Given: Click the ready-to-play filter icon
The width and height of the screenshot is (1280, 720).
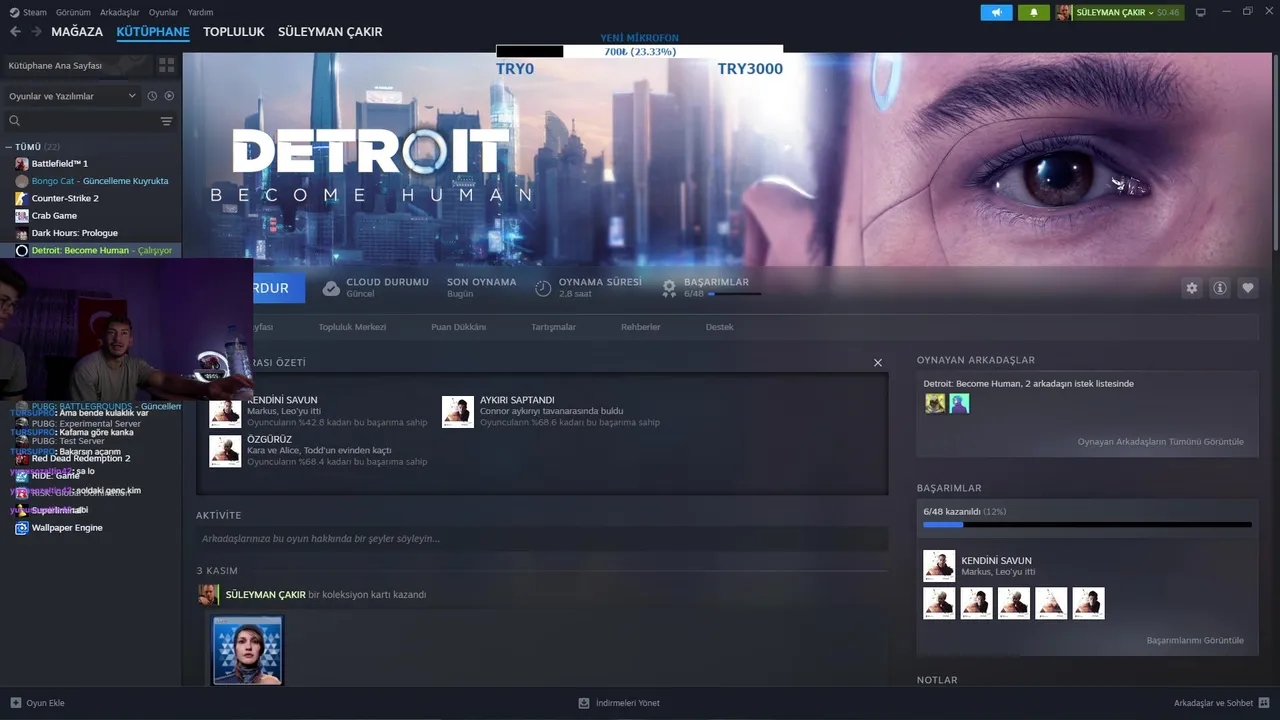Looking at the screenshot, I should (169, 96).
